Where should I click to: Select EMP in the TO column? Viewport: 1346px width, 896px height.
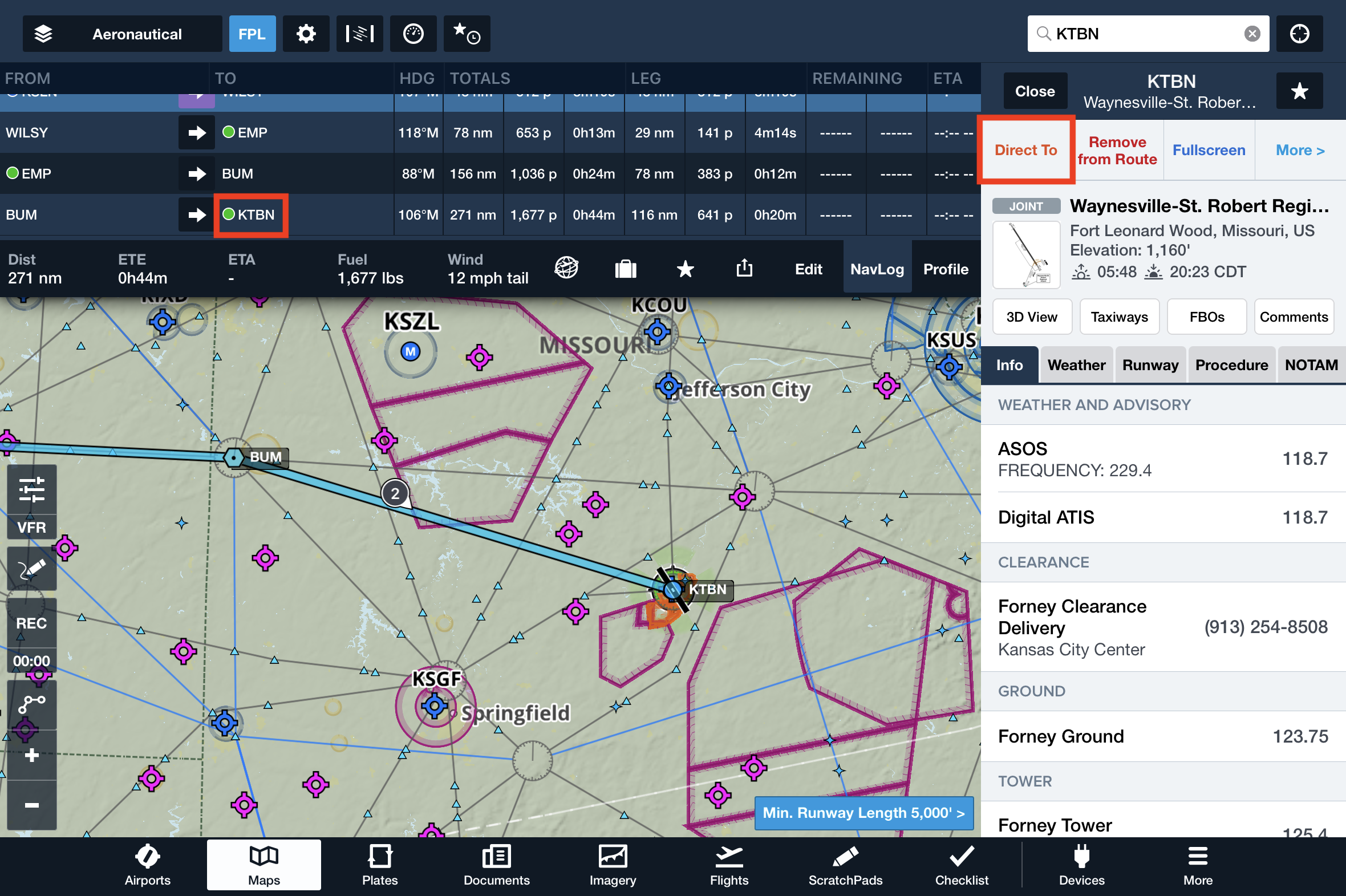pyautogui.click(x=245, y=132)
